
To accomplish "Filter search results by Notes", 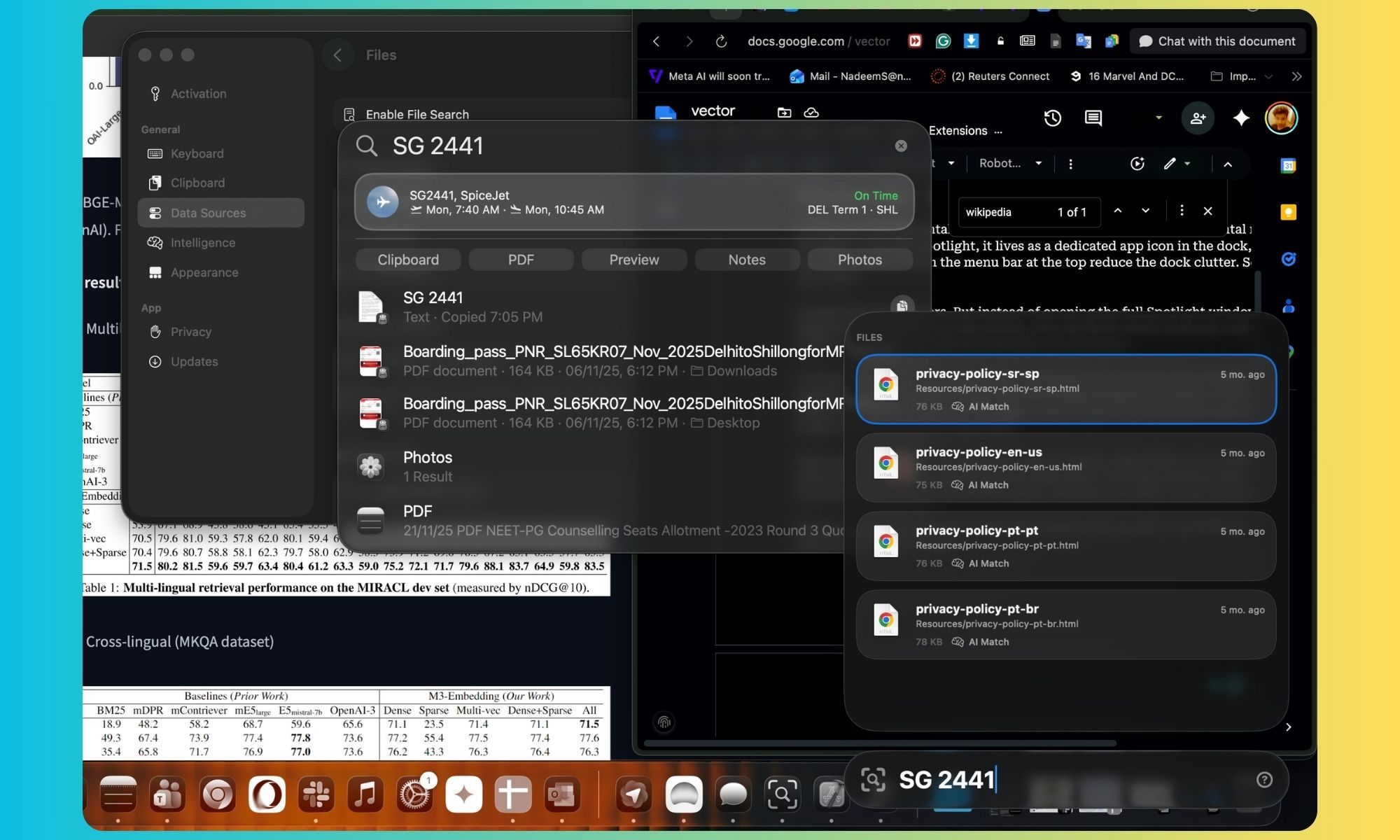I will tap(746, 259).
